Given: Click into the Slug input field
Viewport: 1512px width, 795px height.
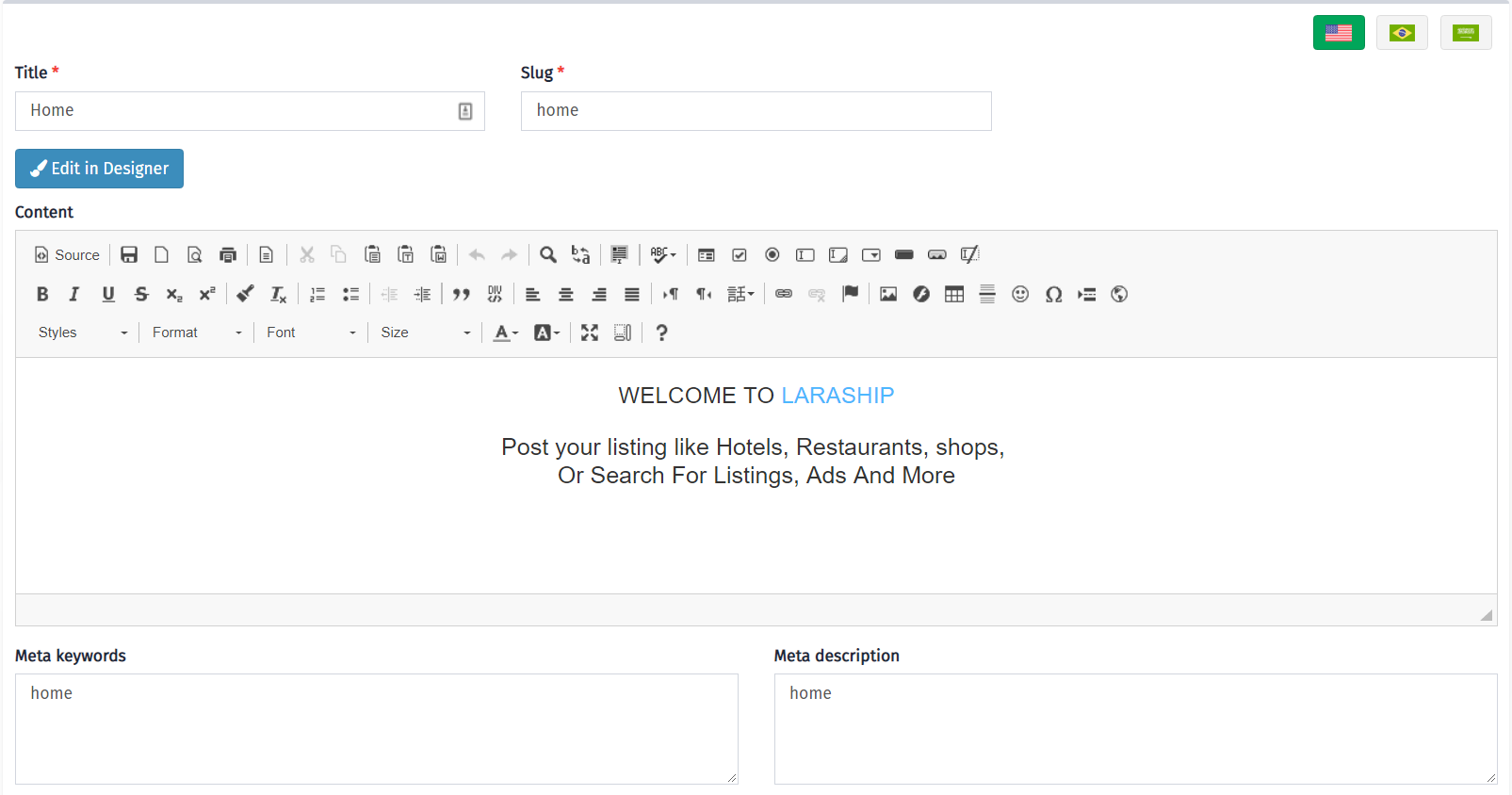Looking at the screenshot, I should tap(756, 111).
